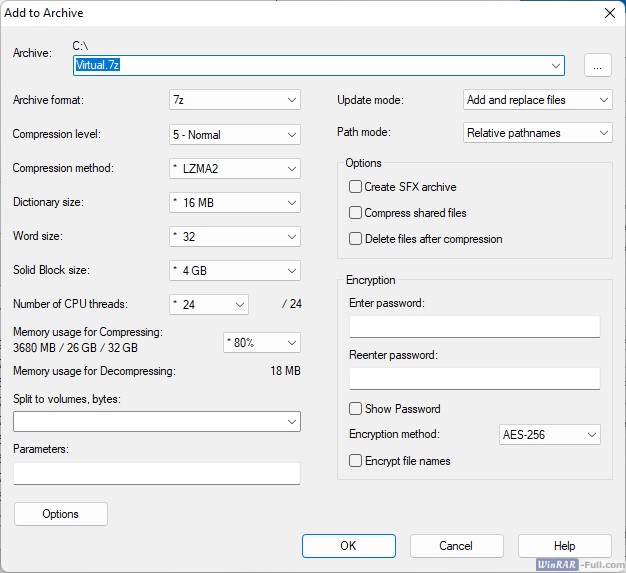Open the Update mode dropdown
Viewport: 626px width, 573px height.
[538, 100]
